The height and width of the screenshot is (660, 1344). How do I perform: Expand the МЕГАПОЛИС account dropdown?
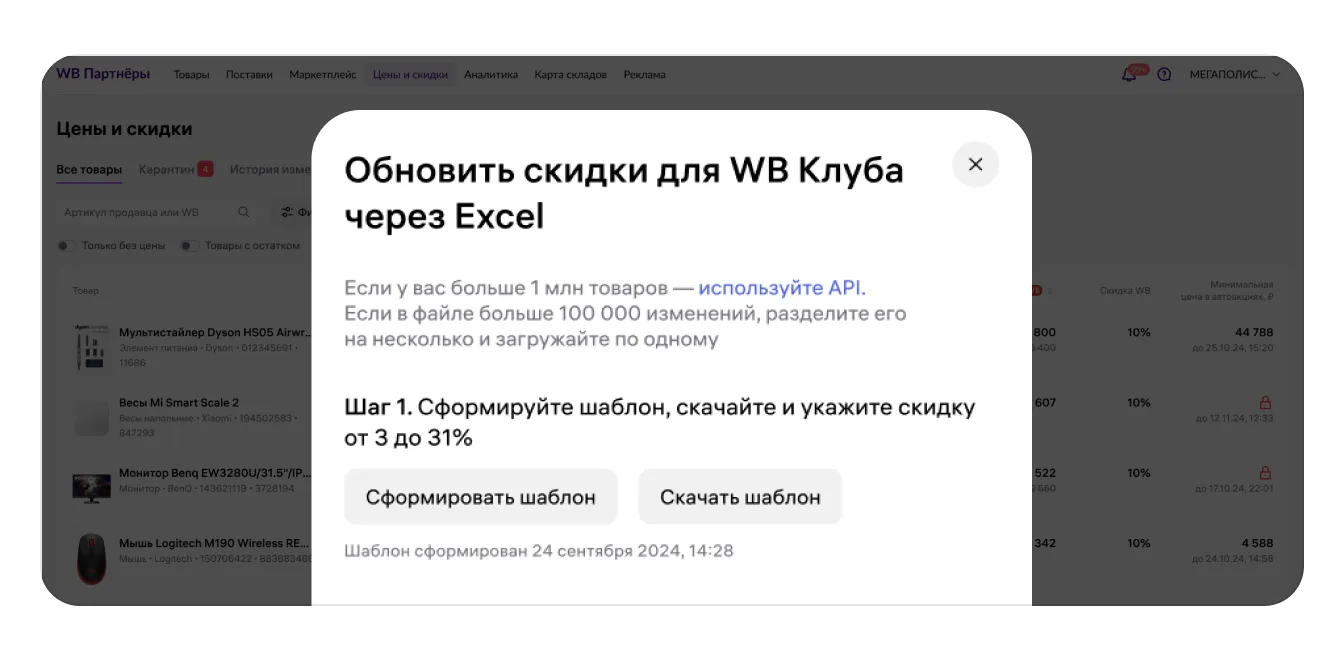click(x=1234, y=74)
